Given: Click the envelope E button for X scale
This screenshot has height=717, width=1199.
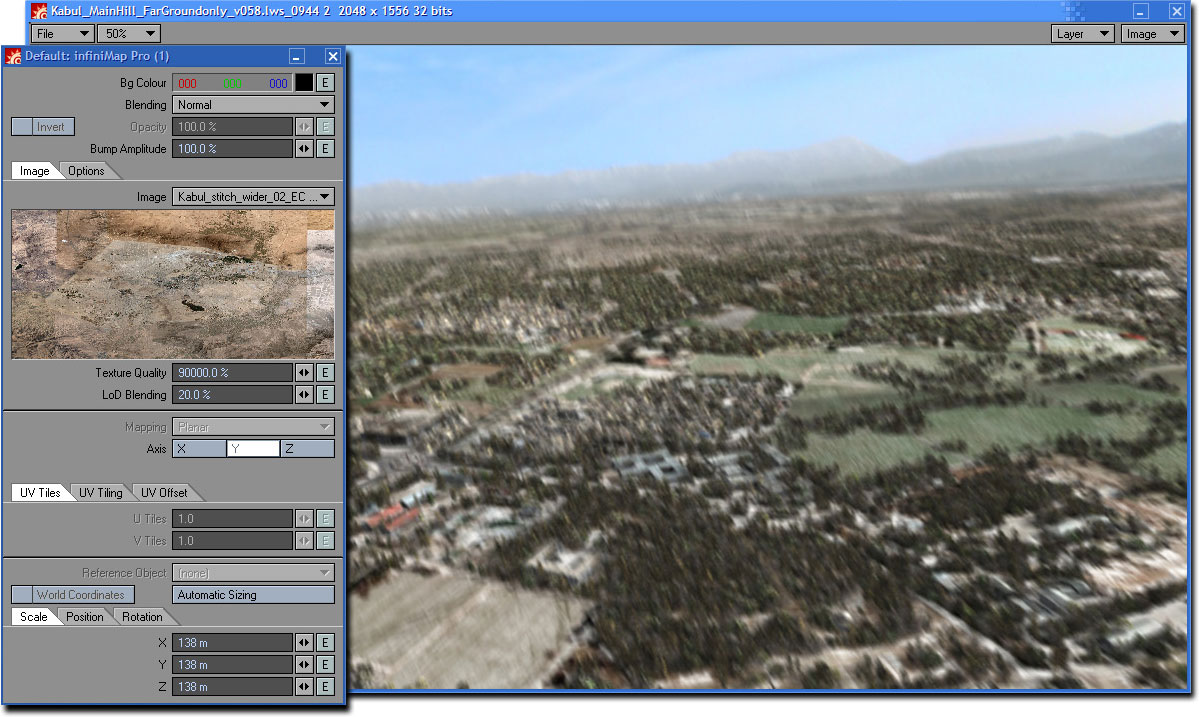Looking at the screenshot, I should click(x=325, y=643).
